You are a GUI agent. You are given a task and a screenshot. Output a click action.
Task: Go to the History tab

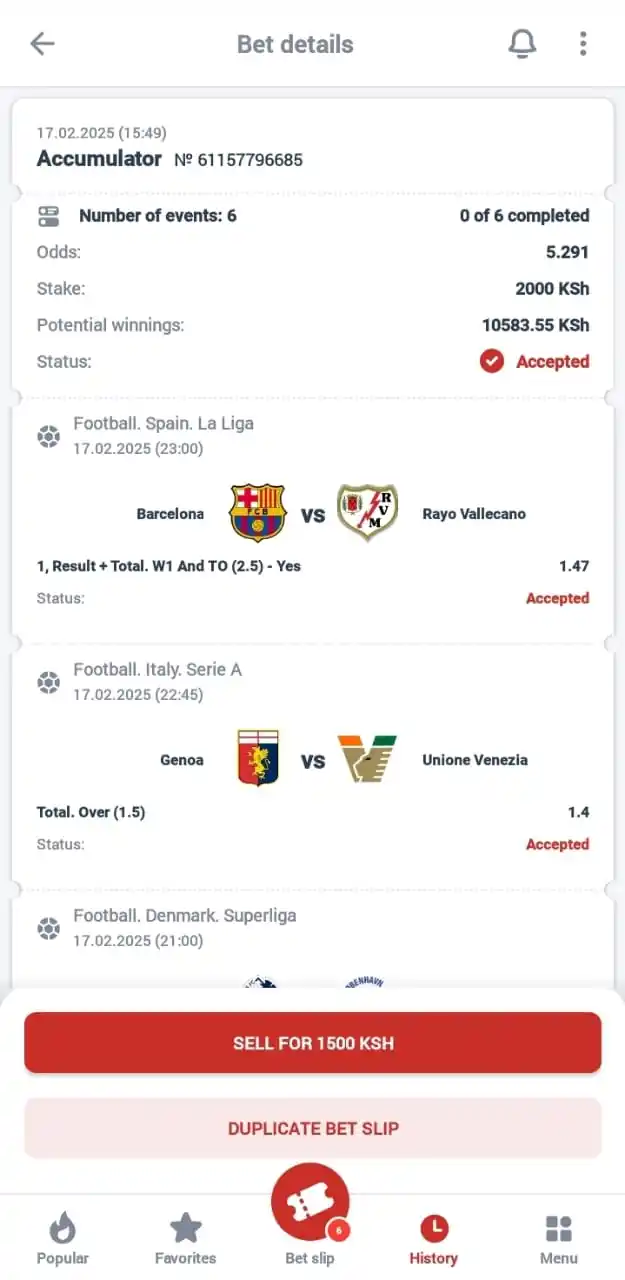coord(434,1238)
